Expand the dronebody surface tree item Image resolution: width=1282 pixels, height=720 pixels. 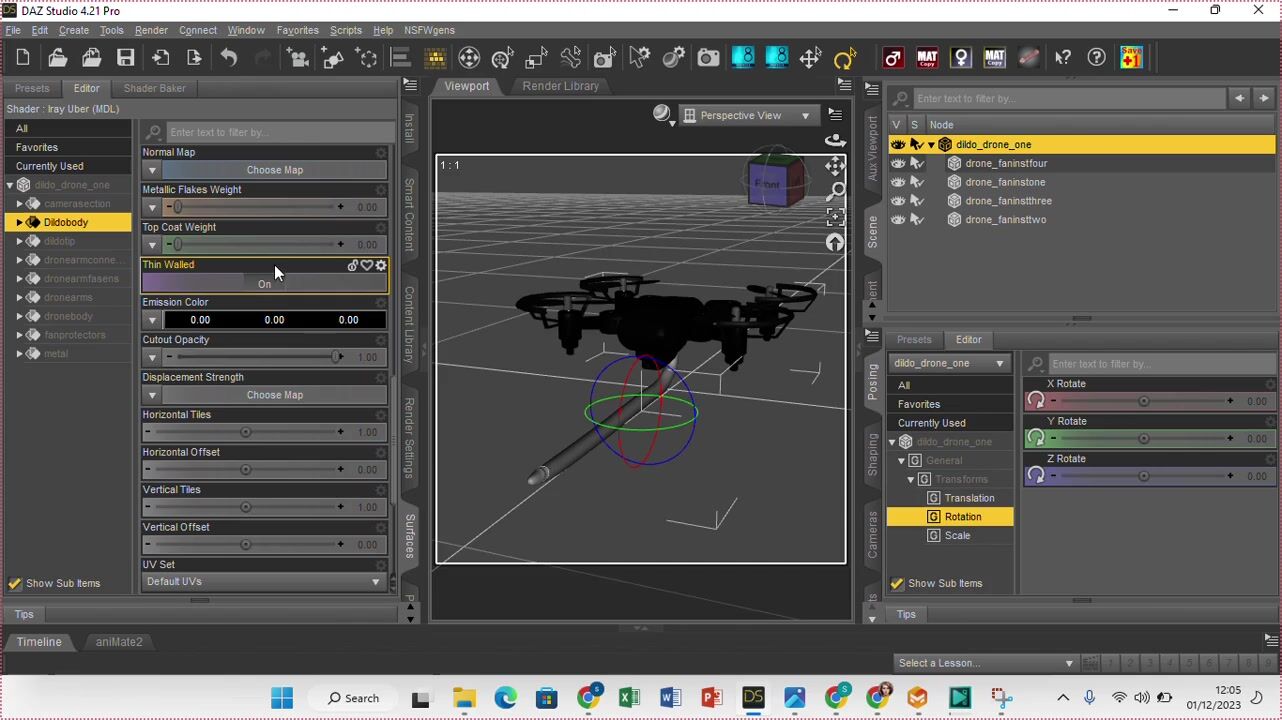(19, 316)
